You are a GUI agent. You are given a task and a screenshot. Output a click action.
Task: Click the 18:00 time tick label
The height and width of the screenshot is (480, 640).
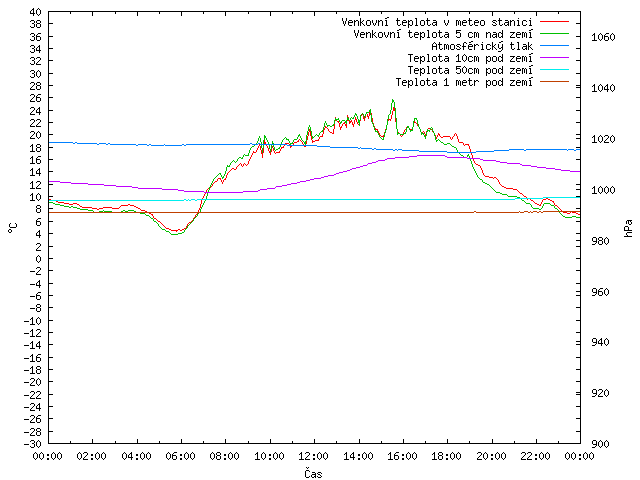[x=447, y=456]
